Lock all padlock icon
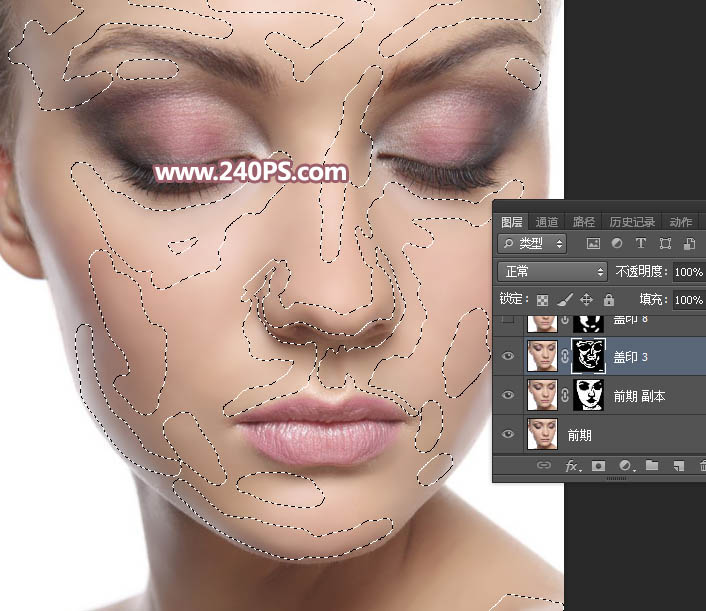Screen dimensions: 706x611 pyautogui.click(x=609, y=299)
